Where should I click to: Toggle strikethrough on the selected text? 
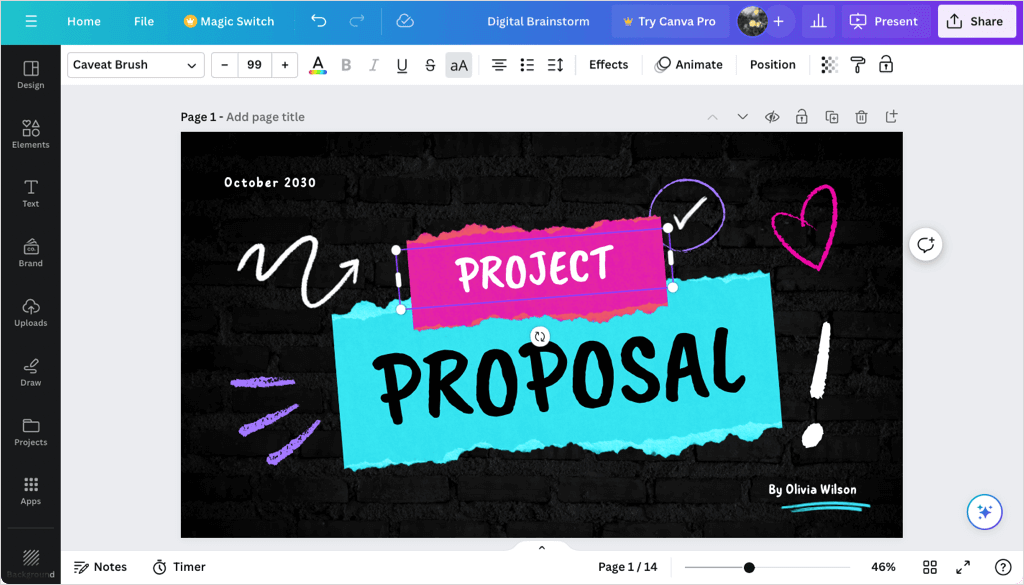[429, 64]
